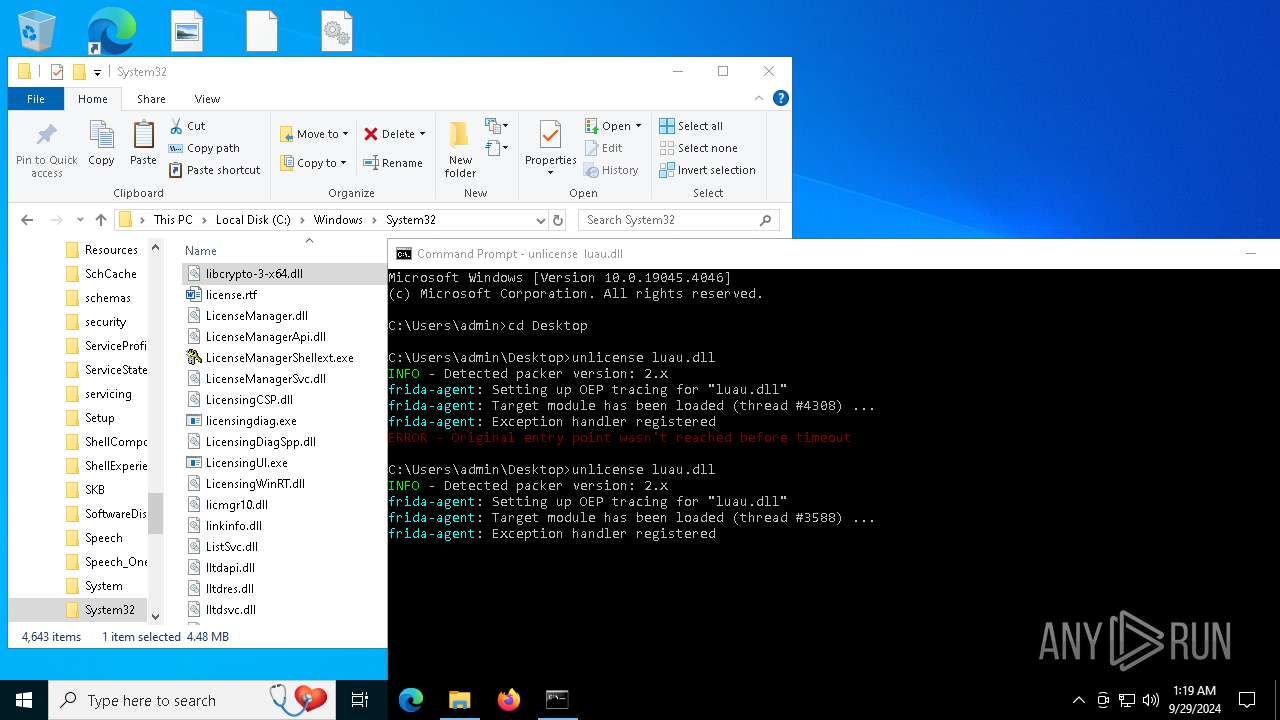Switch to the Home ribbon tab
The image size is (1280, 720).
click(x=93, y=99)
